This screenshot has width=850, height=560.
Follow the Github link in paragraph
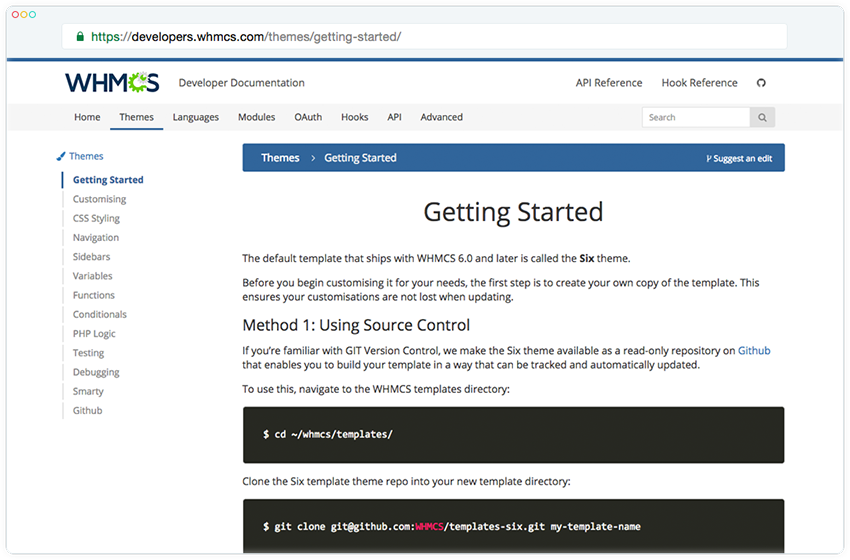pyautogui.click(x=754, y=351)
